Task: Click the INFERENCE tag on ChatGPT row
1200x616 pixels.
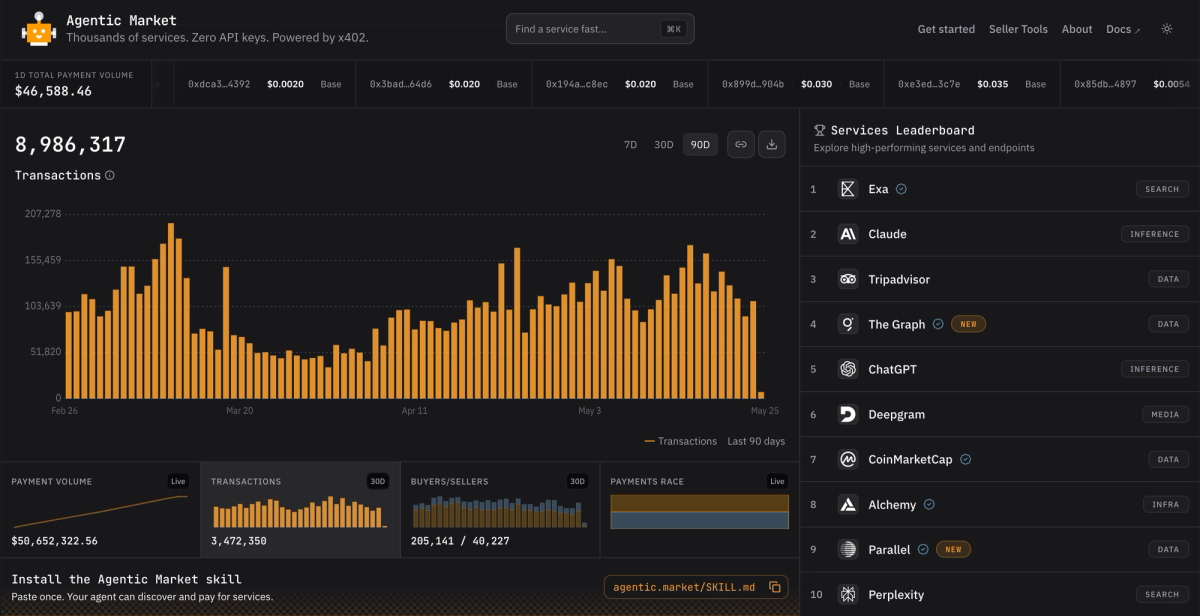Action: [1155, 369]
